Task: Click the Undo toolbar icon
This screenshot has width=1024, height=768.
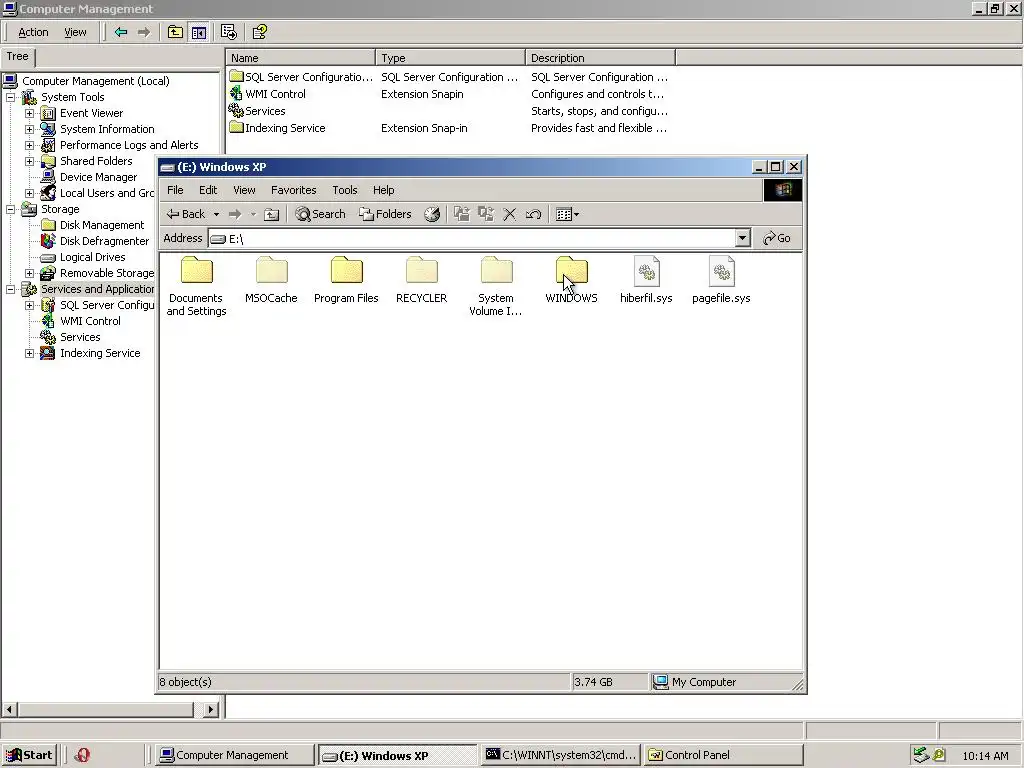Action: coord(534,214)
